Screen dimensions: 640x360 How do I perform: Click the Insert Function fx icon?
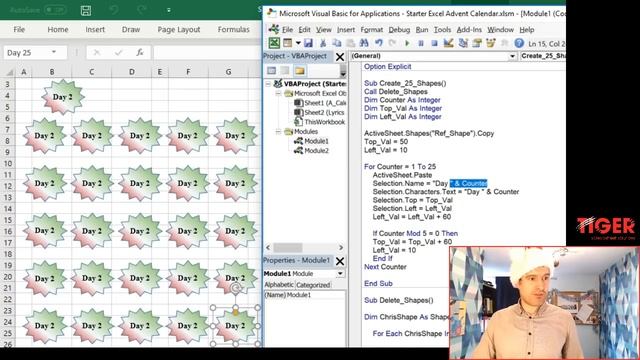pyautogui.click(x=140, y=52)
